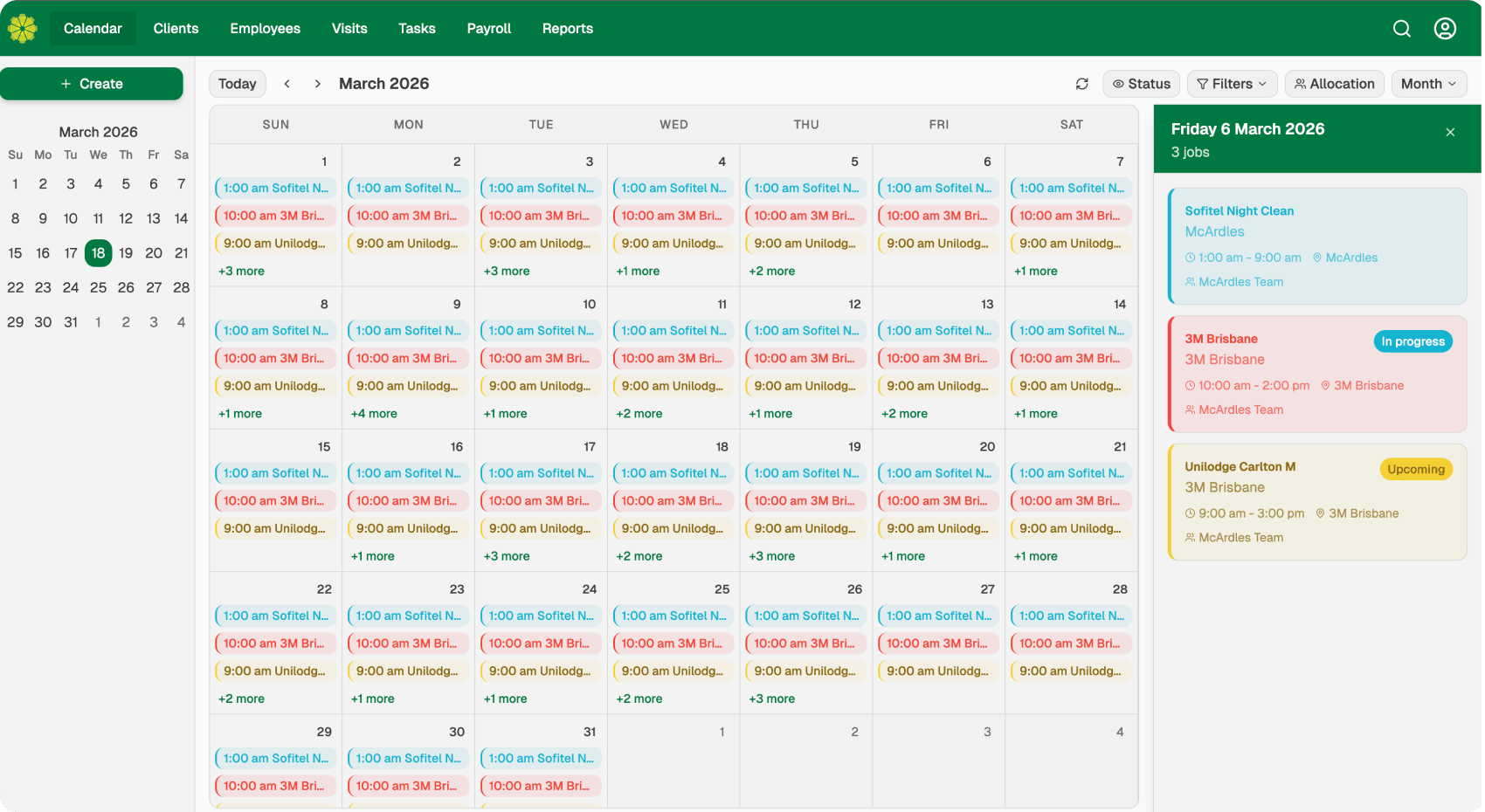Image resolution: width=1485 pixels, height=812 pixels.
Task: Click the McArdles Team people icon on the Unilodge card
Action: (x=1190, y=537)
